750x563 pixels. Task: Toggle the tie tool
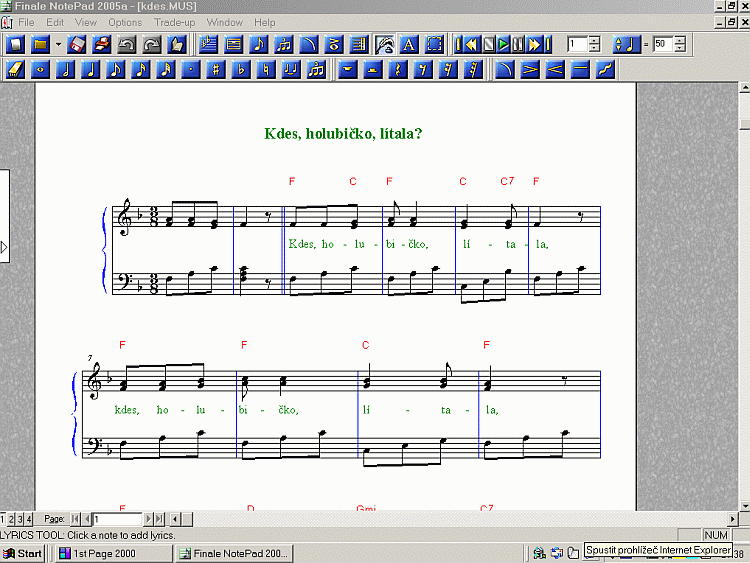coord(291,69)
